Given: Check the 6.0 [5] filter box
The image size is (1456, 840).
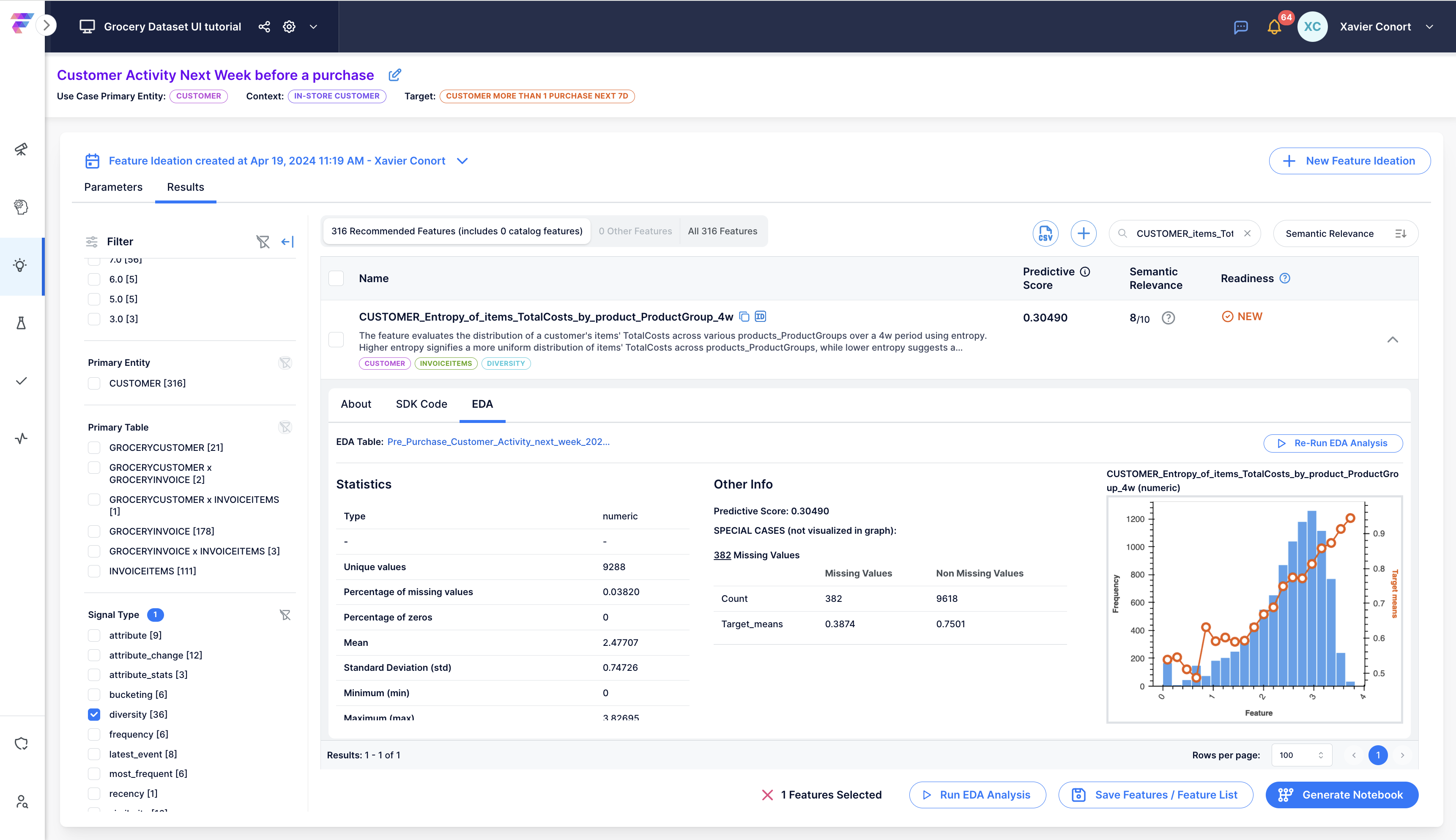Looking at the screenshot, I should [x=94, y=280].
